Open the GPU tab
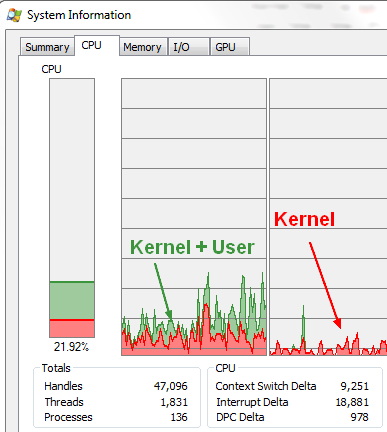Viewport: 387px width, 432px height. [x=230, y=47]
